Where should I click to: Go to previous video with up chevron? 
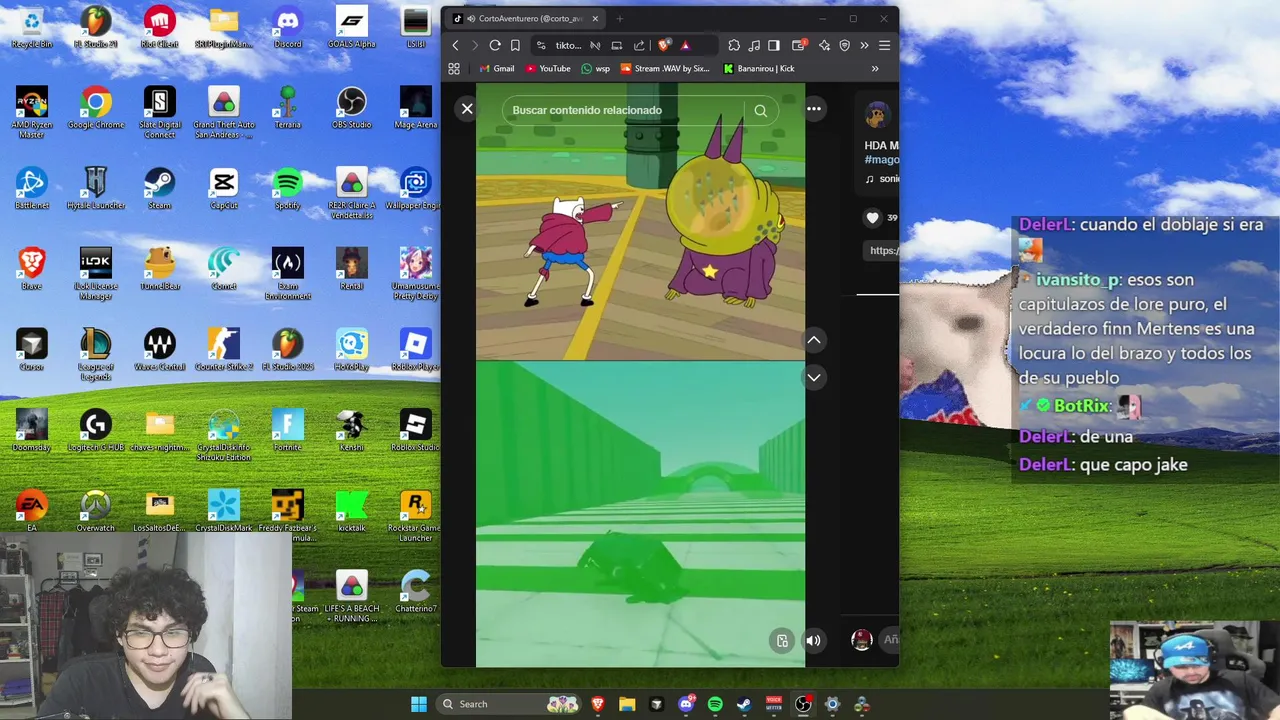tap(814, 340)
